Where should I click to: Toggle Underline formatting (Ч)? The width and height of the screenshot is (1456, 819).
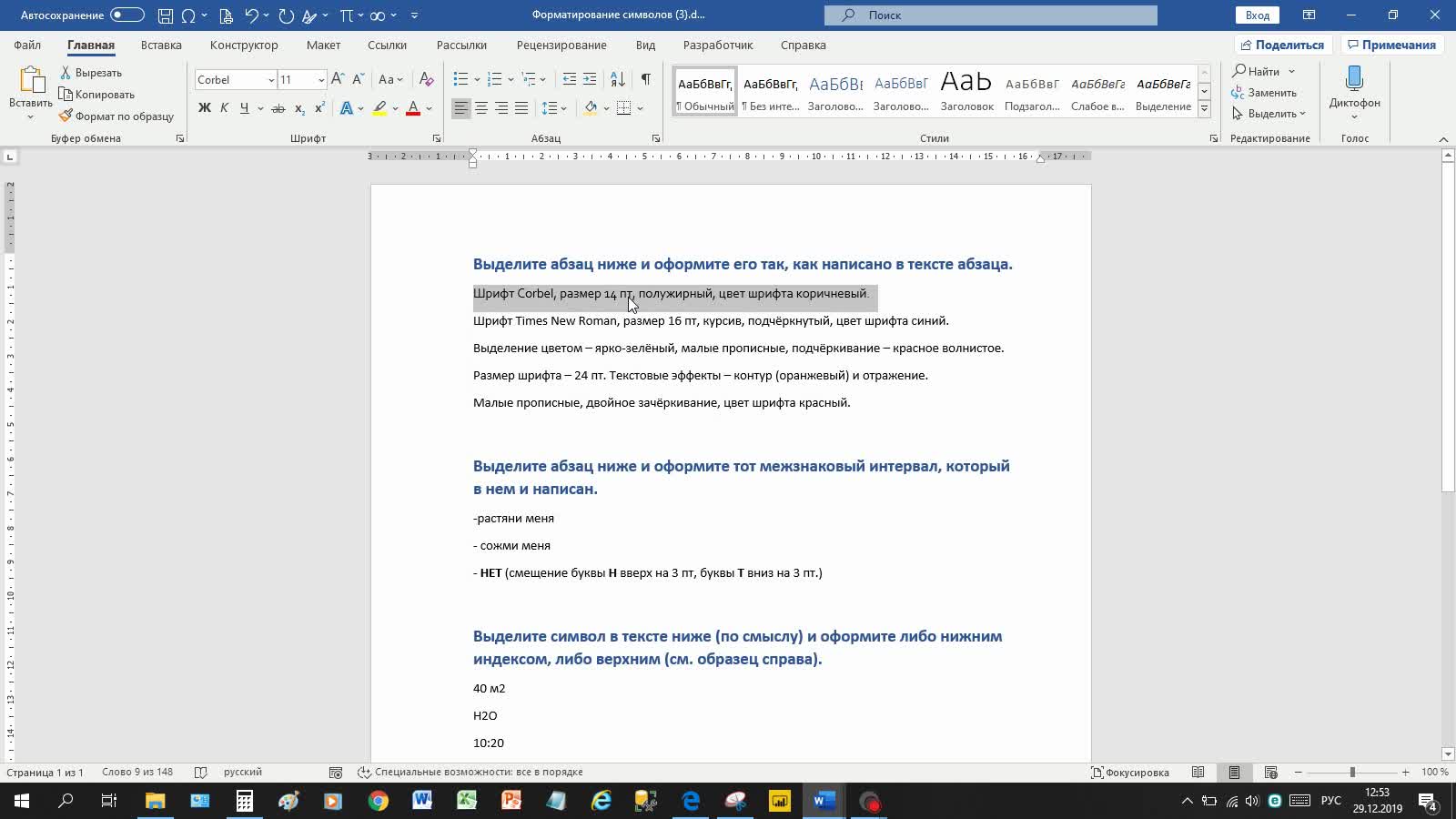tap(244, 108)
